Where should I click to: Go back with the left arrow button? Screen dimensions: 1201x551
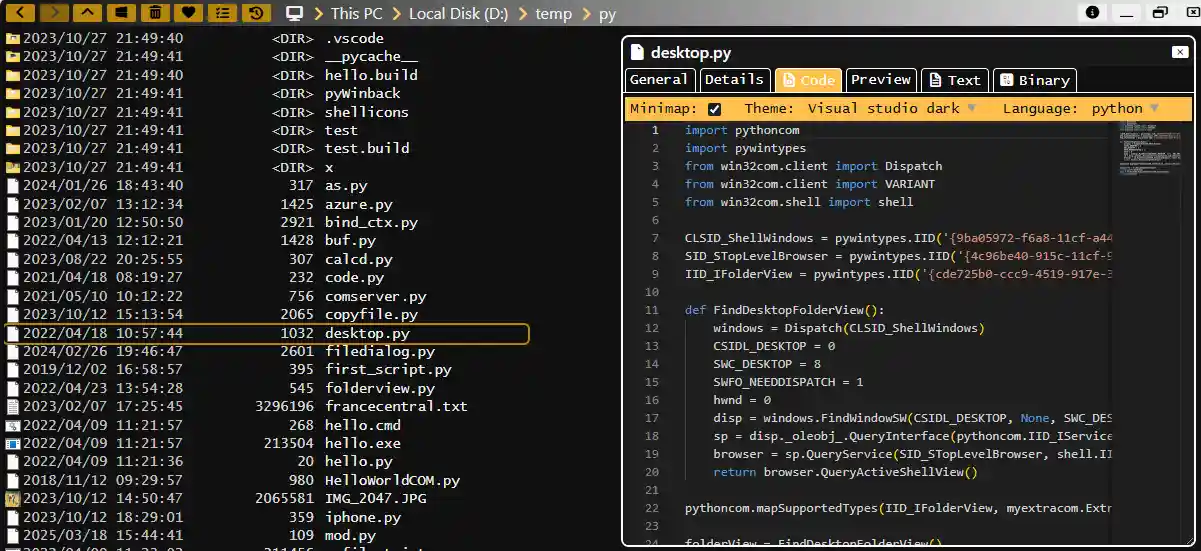22,13
